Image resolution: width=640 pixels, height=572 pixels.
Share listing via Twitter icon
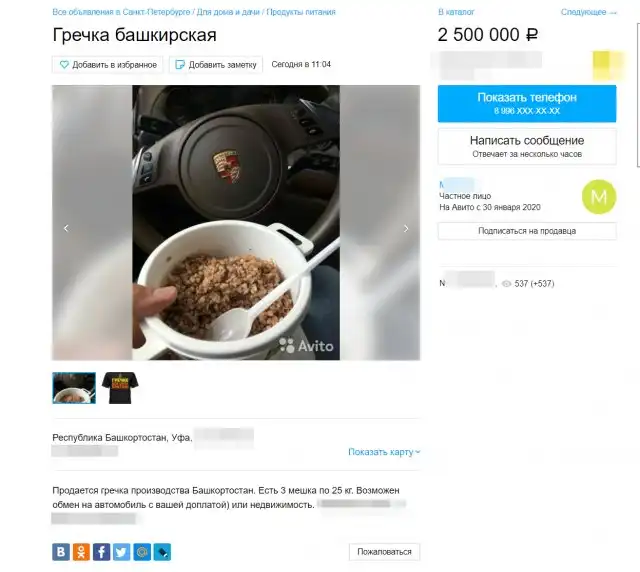pos(122,552)
